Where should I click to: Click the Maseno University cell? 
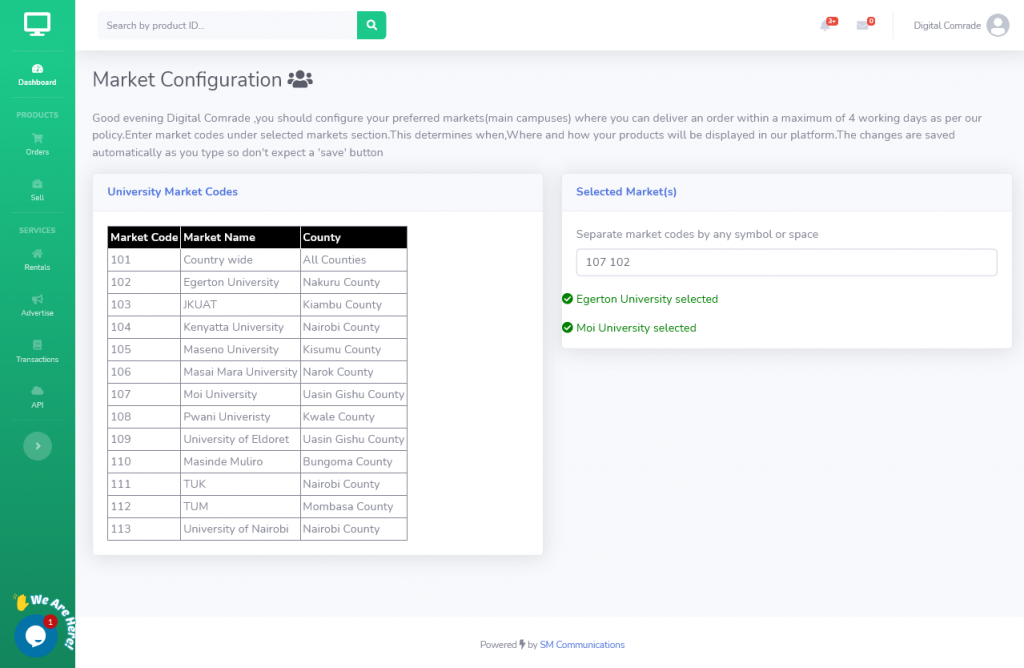point(240,349)
